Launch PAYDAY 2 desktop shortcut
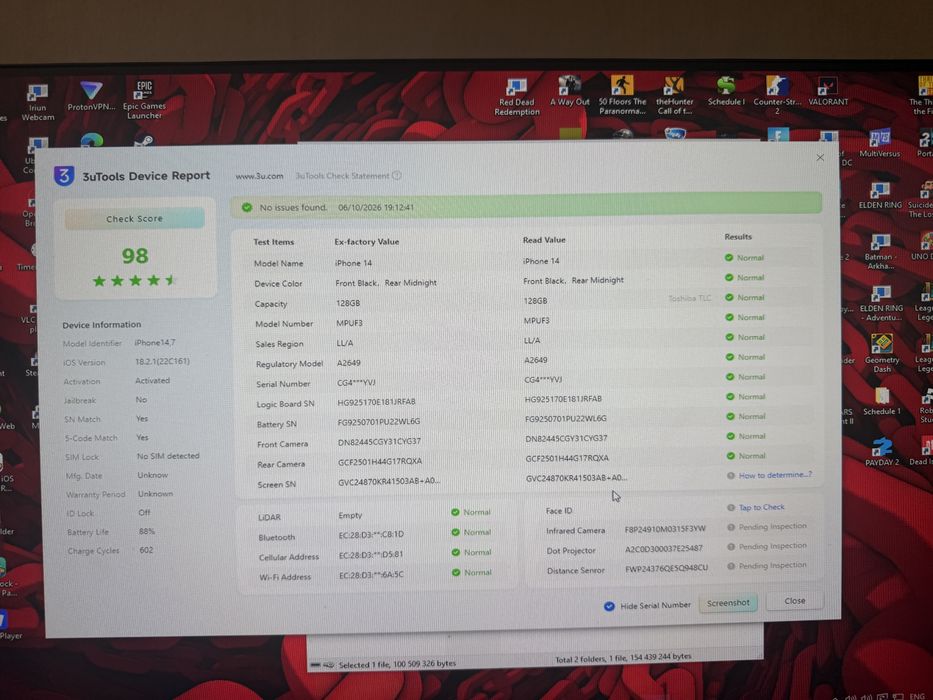 (x=882, y=452)
